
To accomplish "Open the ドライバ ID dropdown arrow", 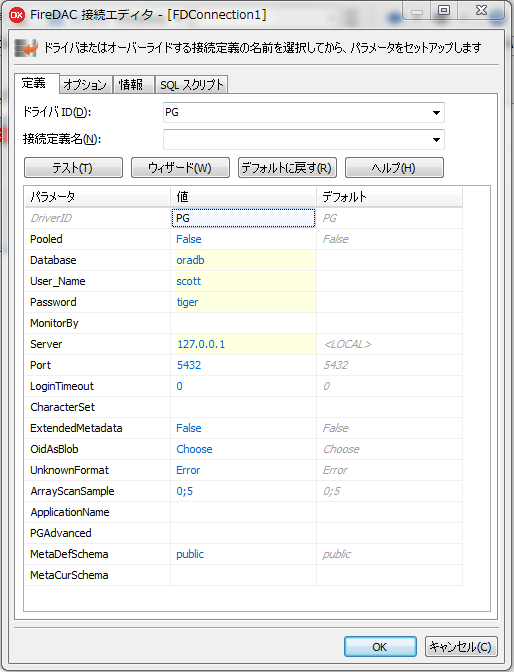I will pyautogui.click(x=436, y=113).
